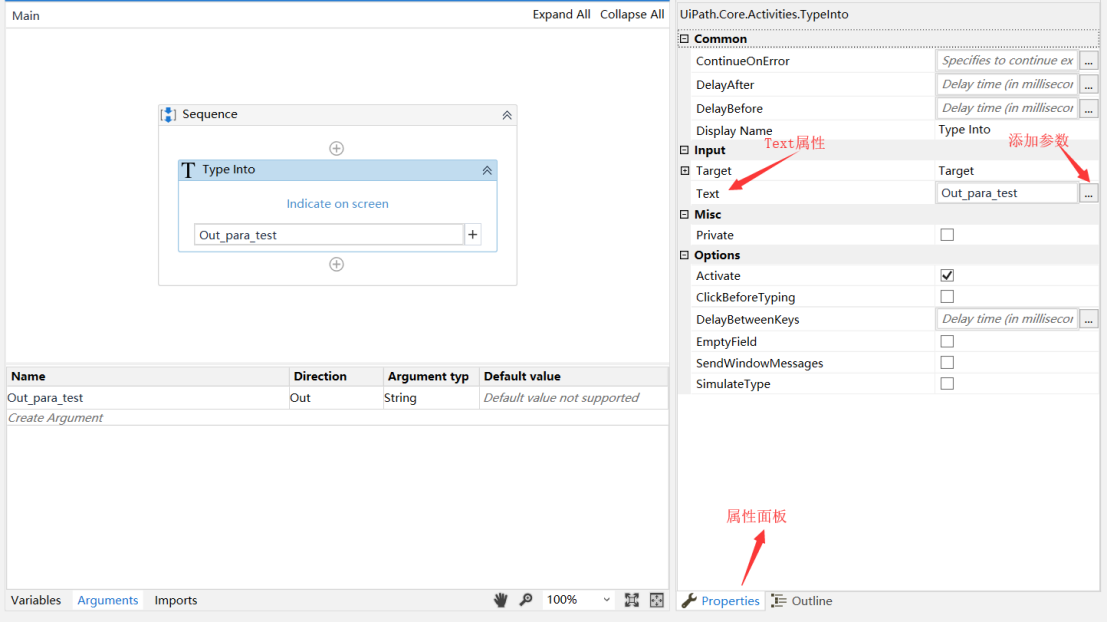Viewport: 1108px width, 622px height.
Task: Open DelayBefore expression editor ellipsis
Action: pyautogui.click(x=1089, y=109)
